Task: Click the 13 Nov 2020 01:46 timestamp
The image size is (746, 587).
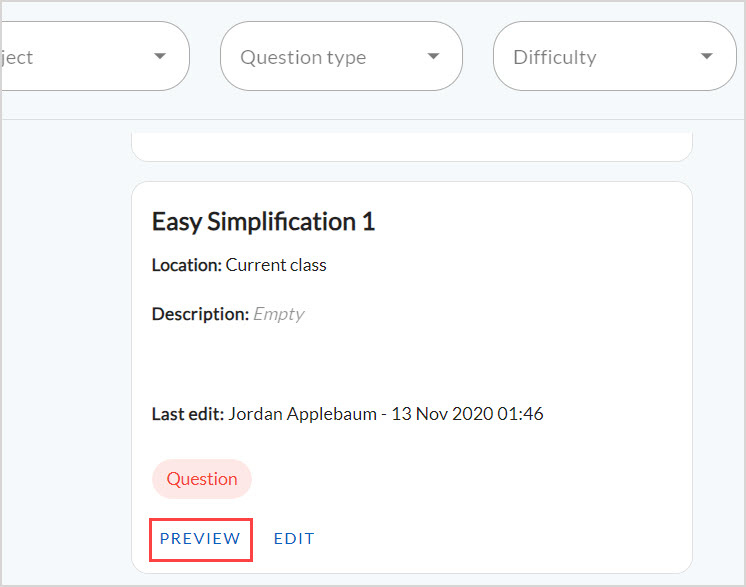Action: pos(468,414)
